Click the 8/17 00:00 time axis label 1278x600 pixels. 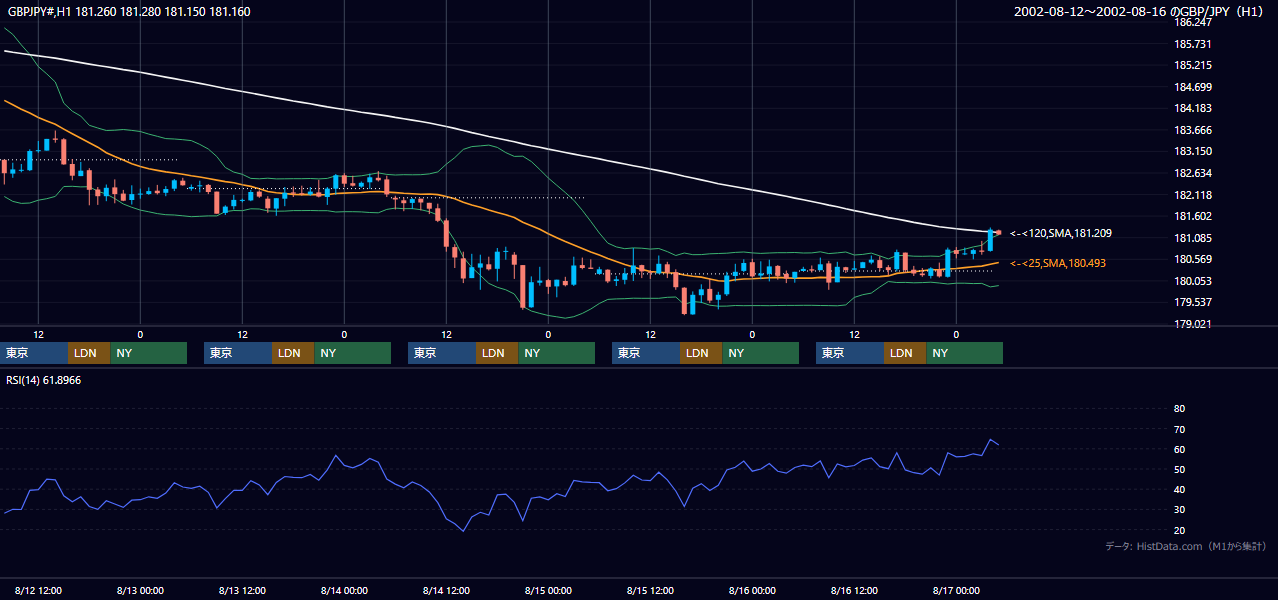click(x=956, y=590)
